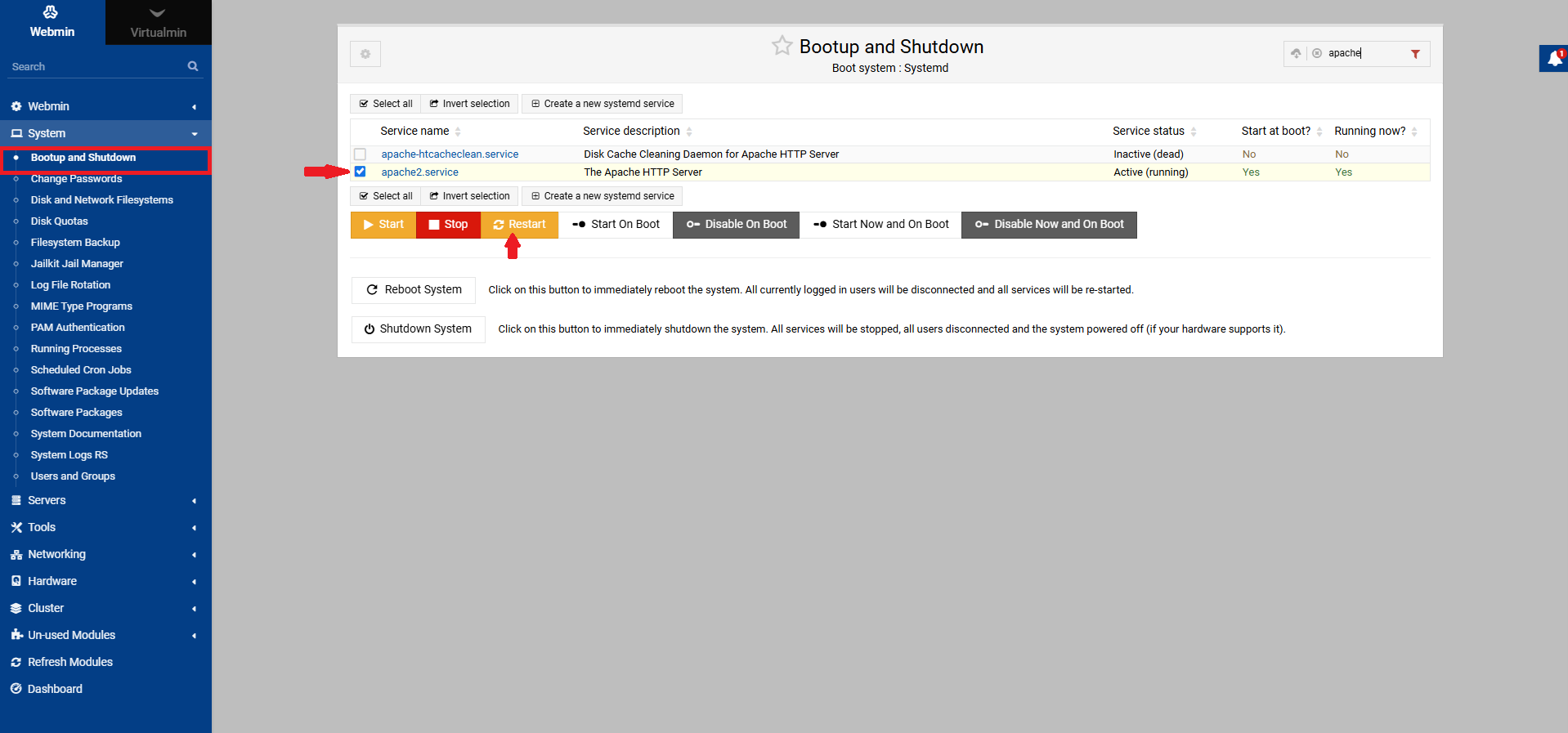The width and height of the screenshot is (1568, 733).
Task: Click the Disable On Boot button
Action: (x=736, y=225)
